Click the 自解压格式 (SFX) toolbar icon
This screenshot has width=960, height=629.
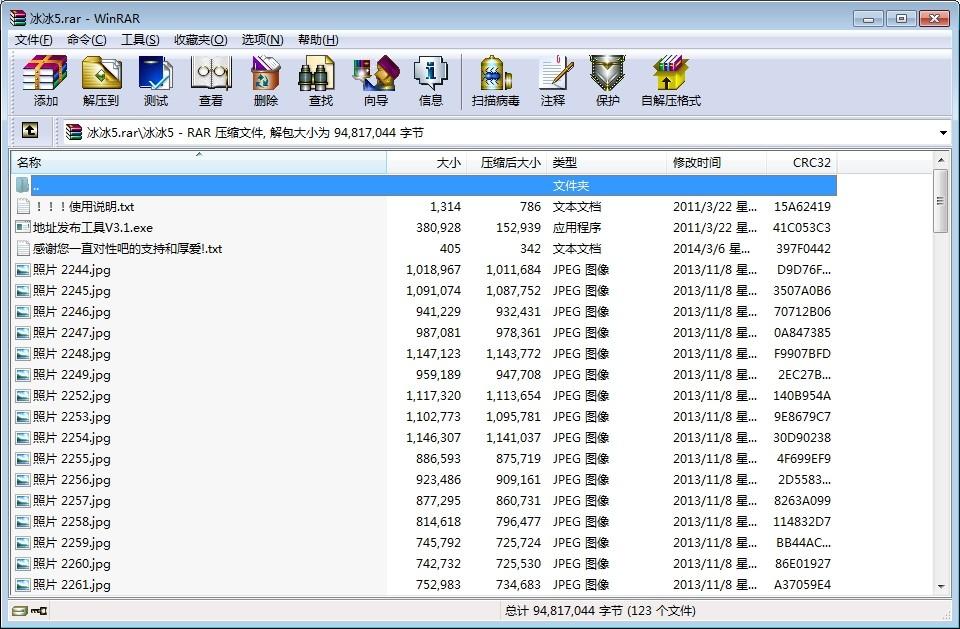coord(671,80)
